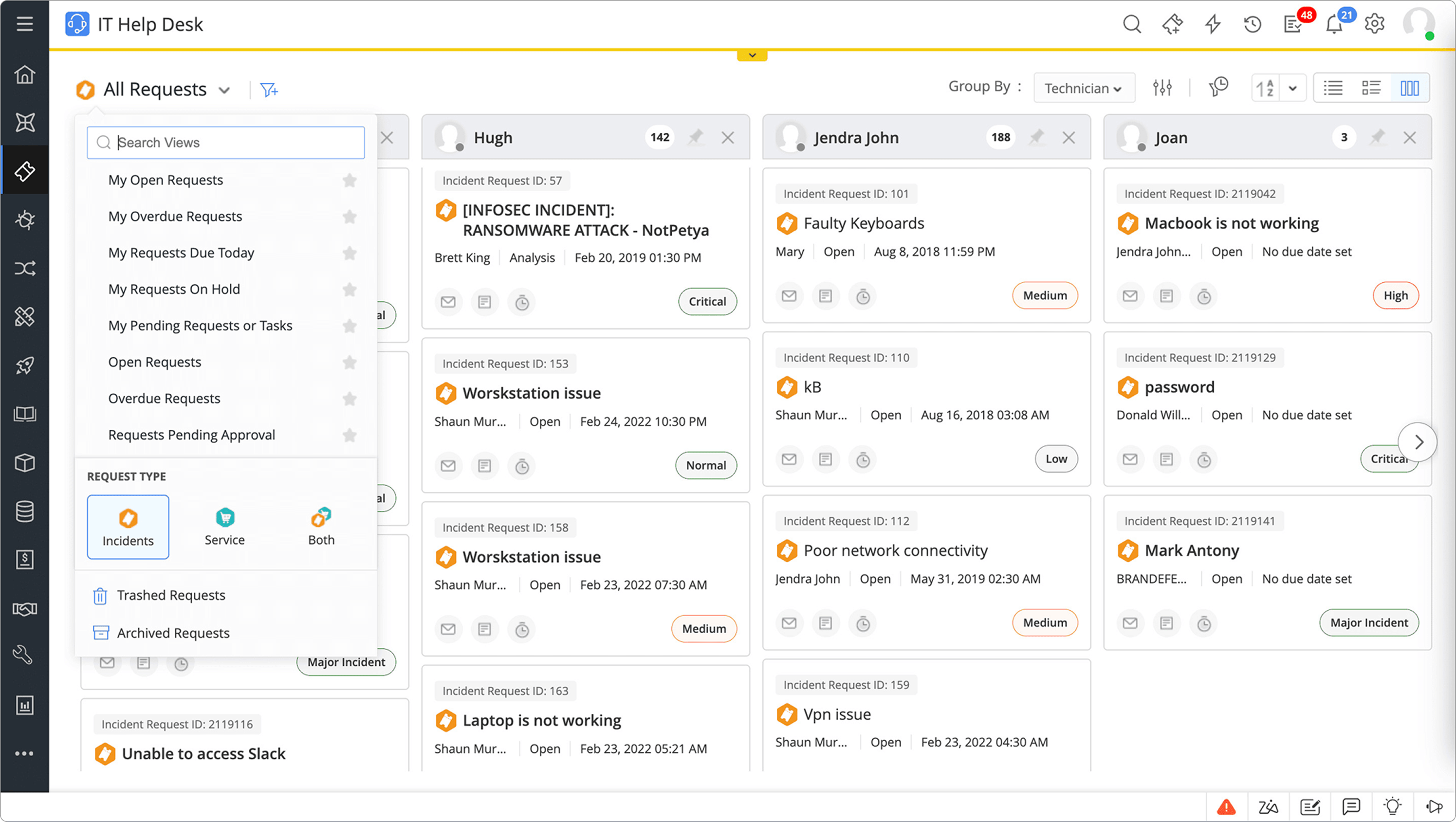Open the notifications bell icon
The height and width of the screenshot is (822, 1456).
(1334, 24)
